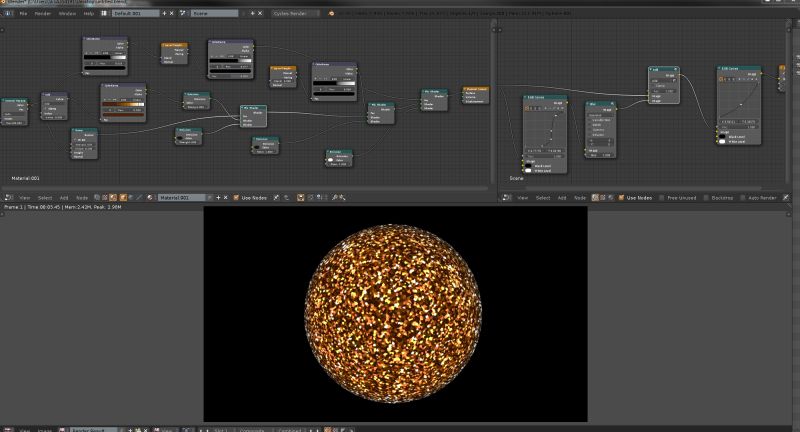Screen dimensions: 800x432
Task: Click copy nodes icon in material editor
Action: click(x=335, y=197)
